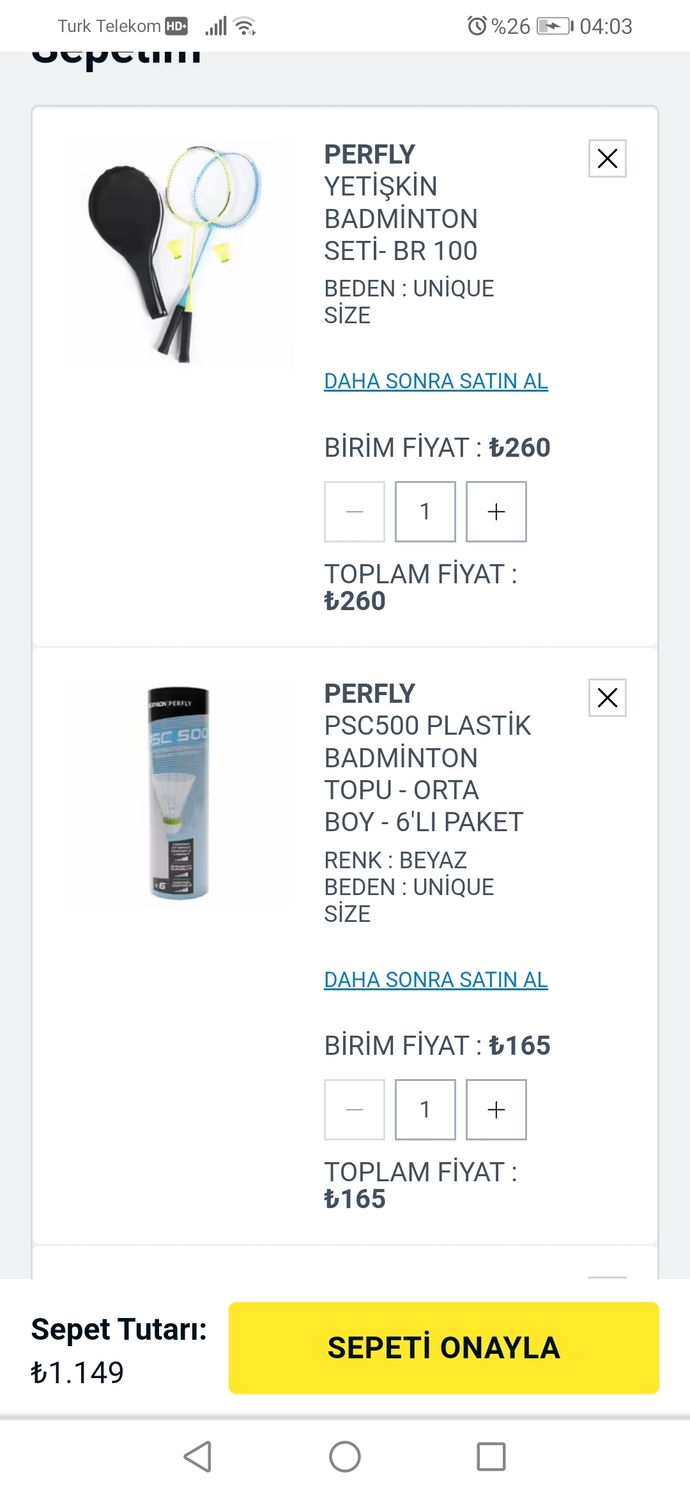Screen dimensions: 690x1495
Task: Confirm cart with SEPETİ ONAYLA button
Action: click(443, 1348)
